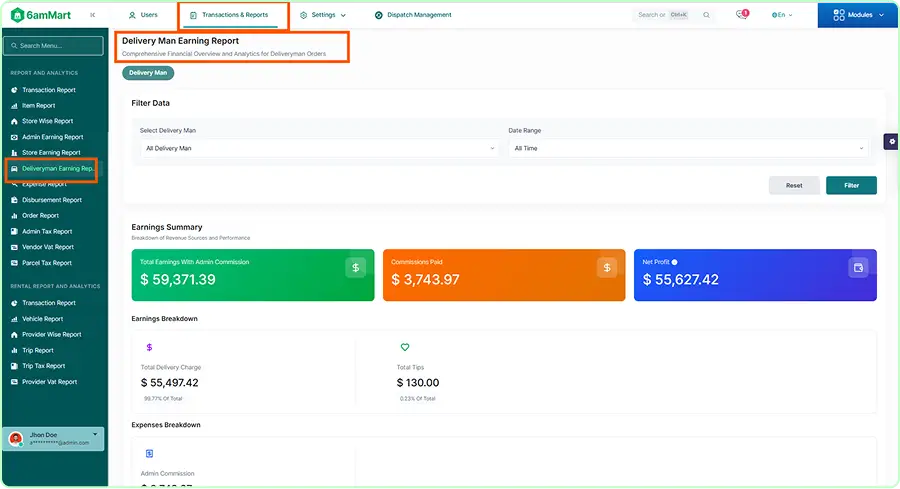Image resolution: width=900 pixels, height=489 pixels.
Task: Click dollar icon on Commissions Paid card
Action: coord(607,267)
